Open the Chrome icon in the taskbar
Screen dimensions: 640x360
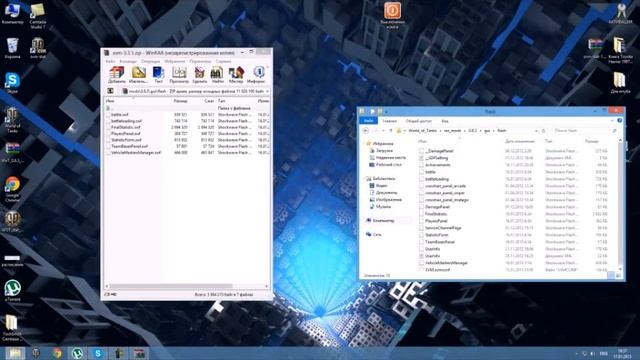click(x=57, y=353)
